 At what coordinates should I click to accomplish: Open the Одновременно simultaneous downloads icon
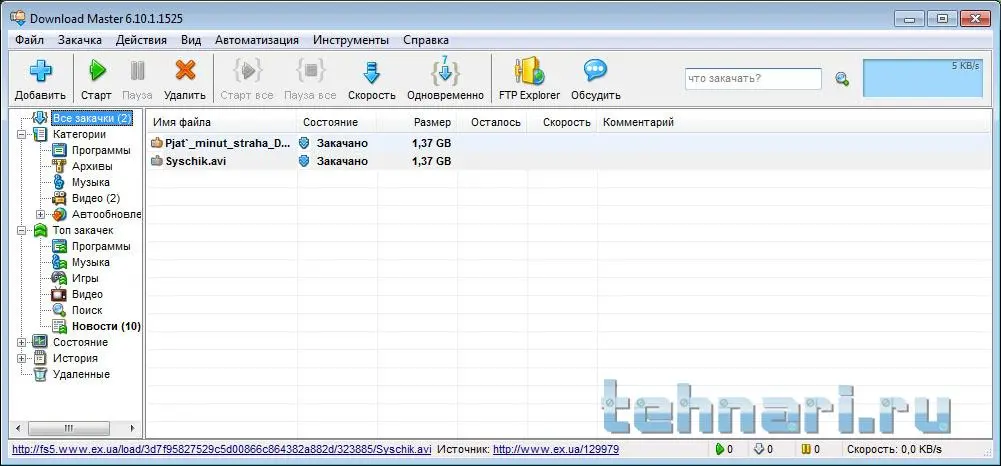pos(445,70)
